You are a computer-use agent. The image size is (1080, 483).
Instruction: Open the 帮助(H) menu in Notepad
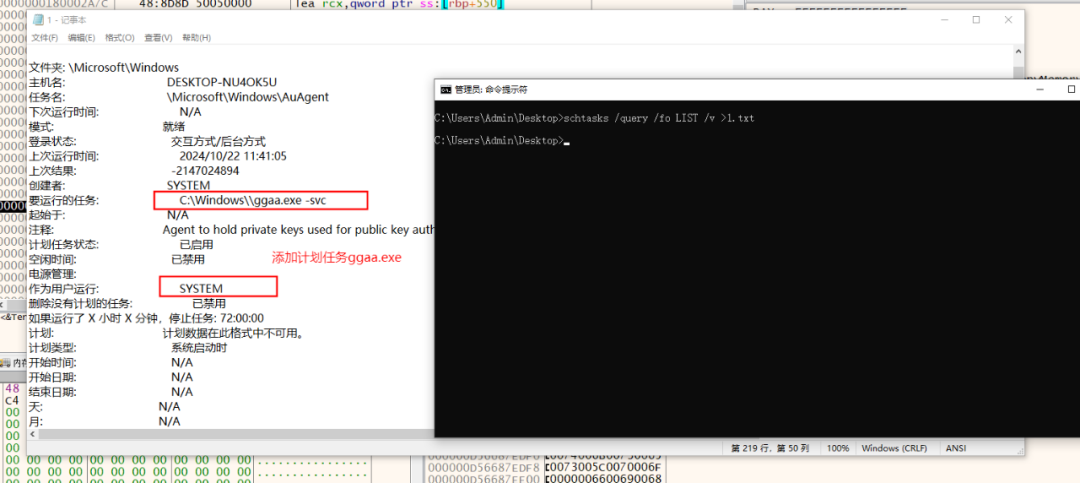point(196,37)
